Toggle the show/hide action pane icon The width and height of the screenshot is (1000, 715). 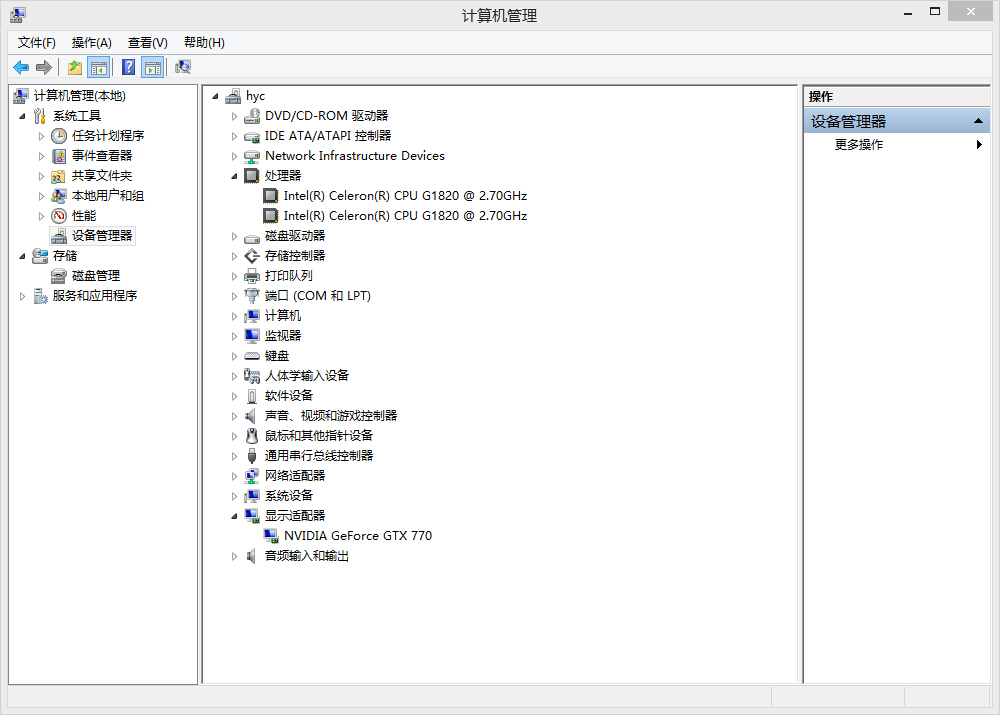153,67
